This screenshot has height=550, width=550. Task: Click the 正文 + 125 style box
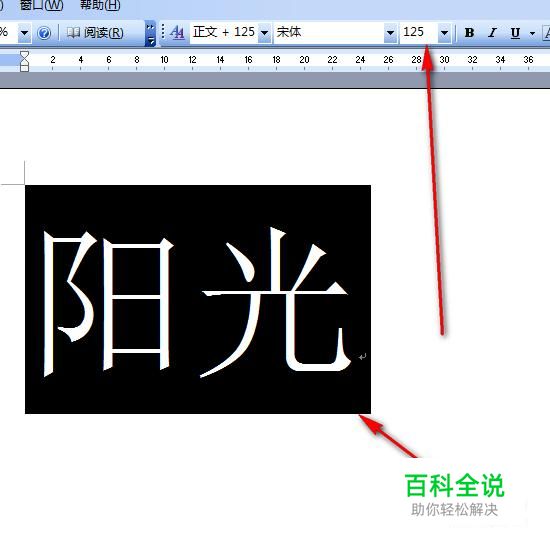click(224, 33)
